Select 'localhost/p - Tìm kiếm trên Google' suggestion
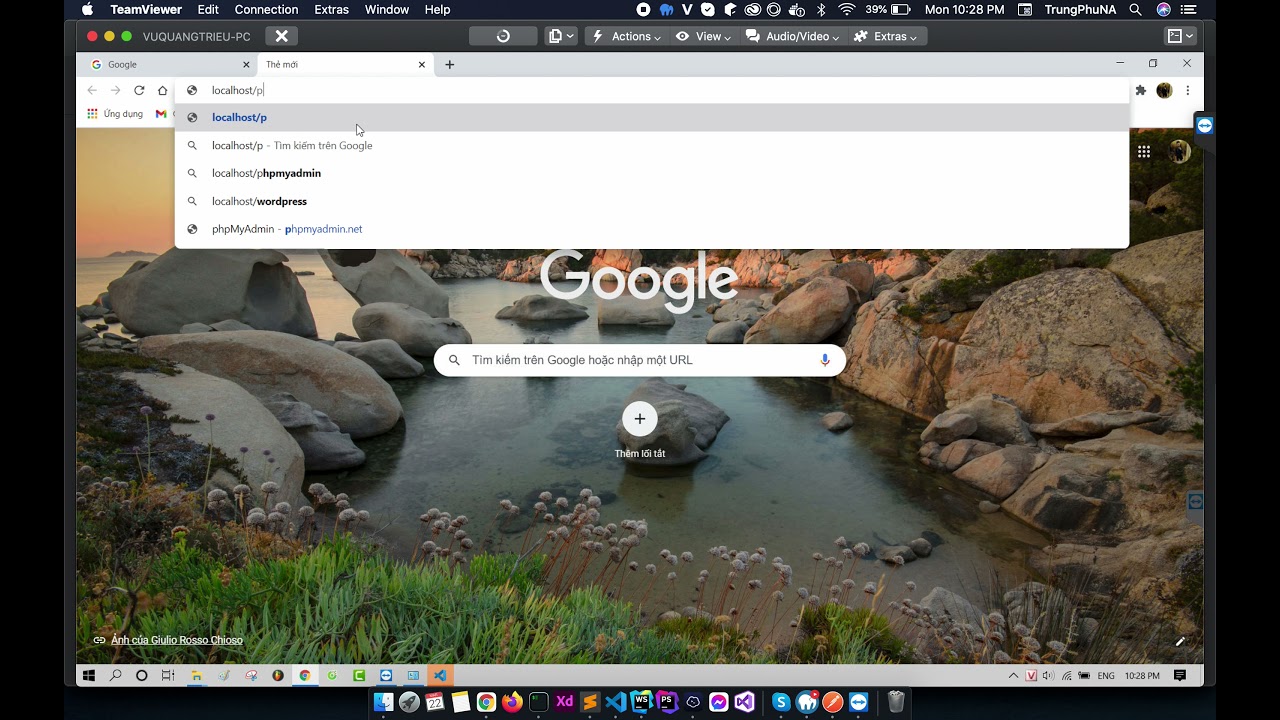1280x720 pixels. point(652,145)
